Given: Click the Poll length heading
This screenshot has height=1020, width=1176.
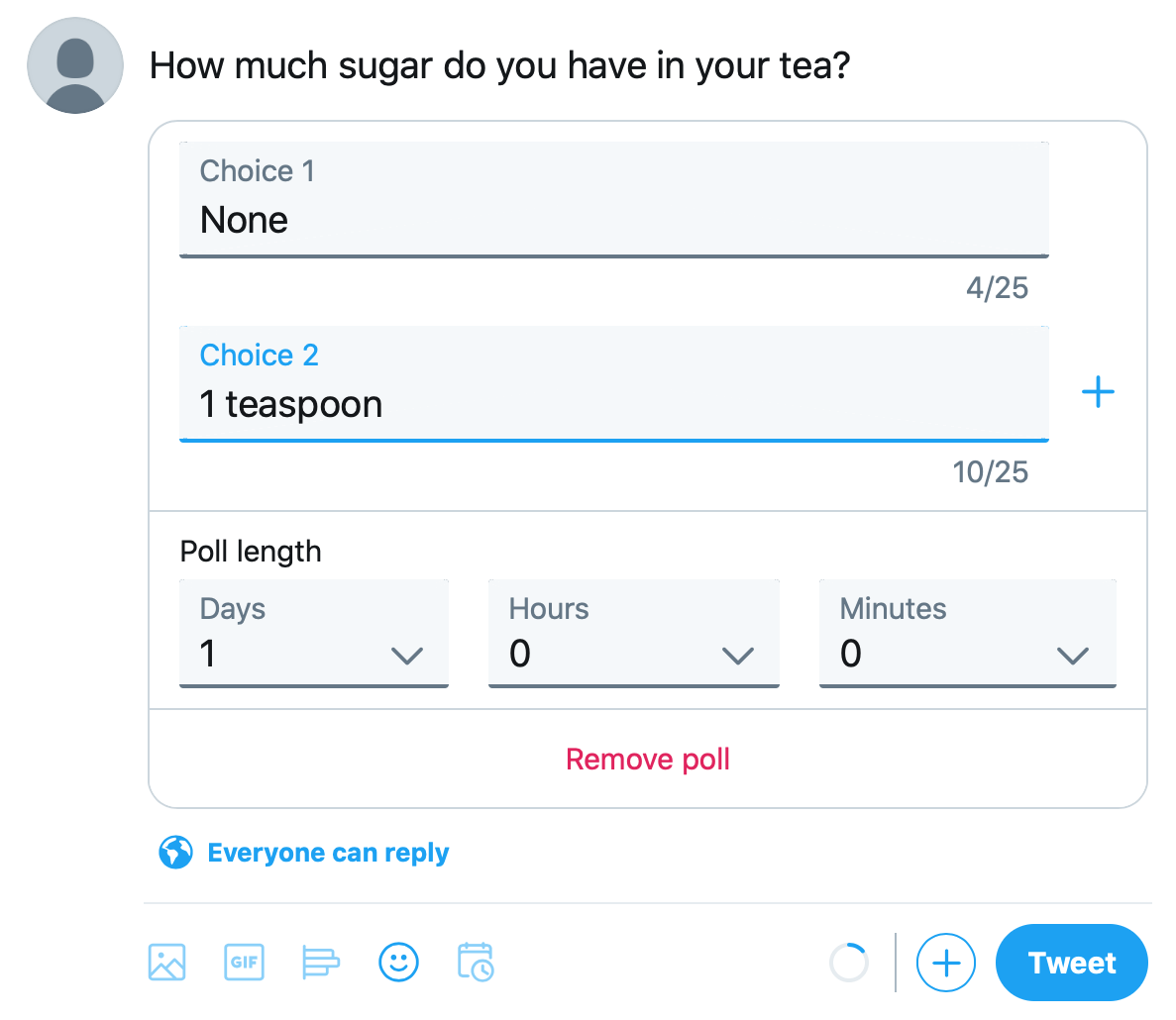Looking at the screenshot, I should click(x=251, y=552).
